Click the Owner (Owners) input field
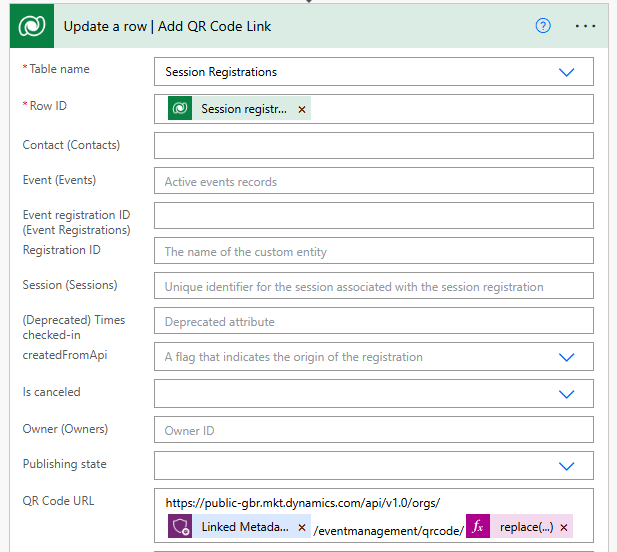The height and width of the screenshot is (552, 617). pos(373,430)
